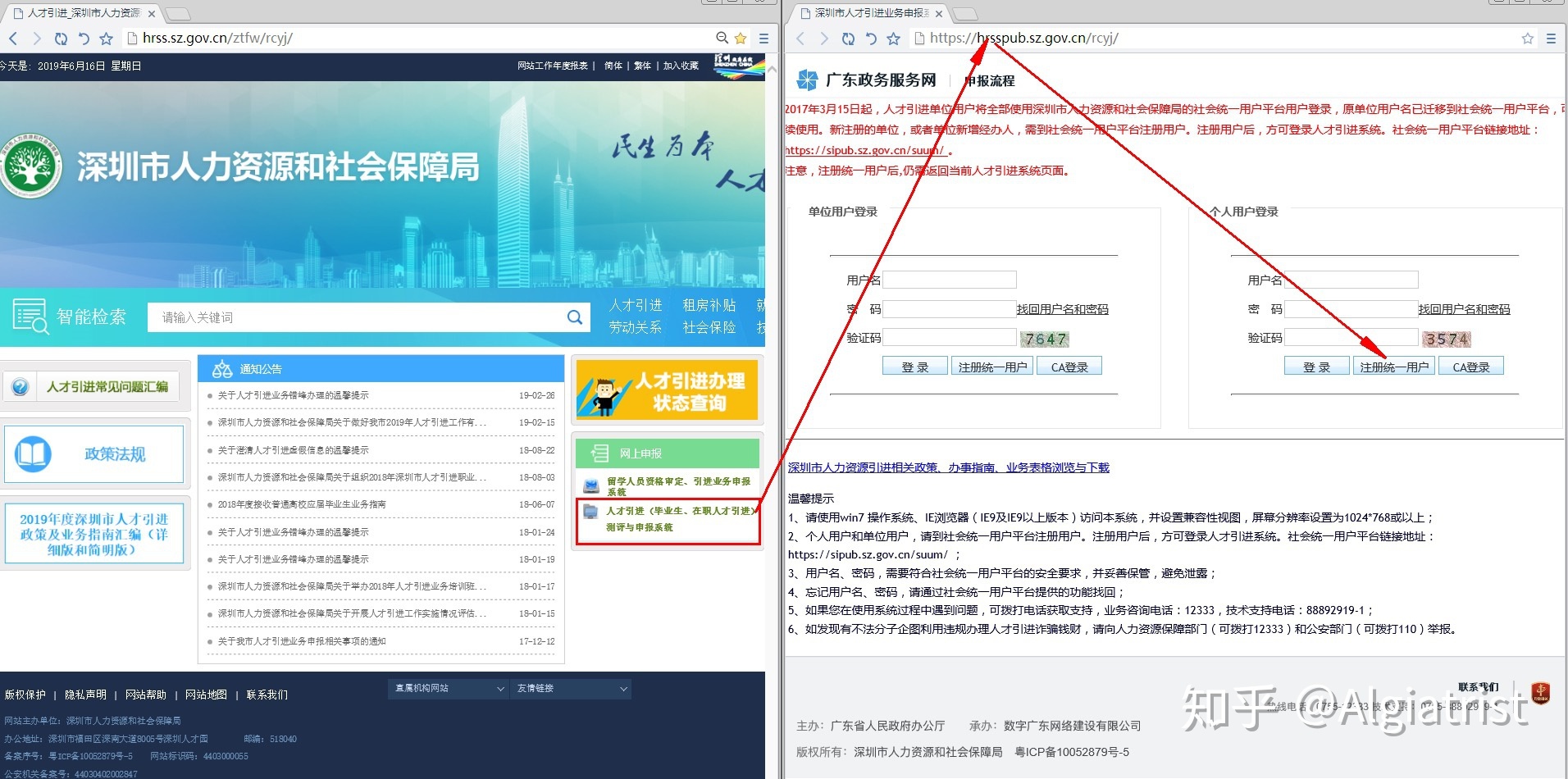The image size is (1568, 779).
Task: Refresh captcha image 7647
Action: (x=1045, y=339)
